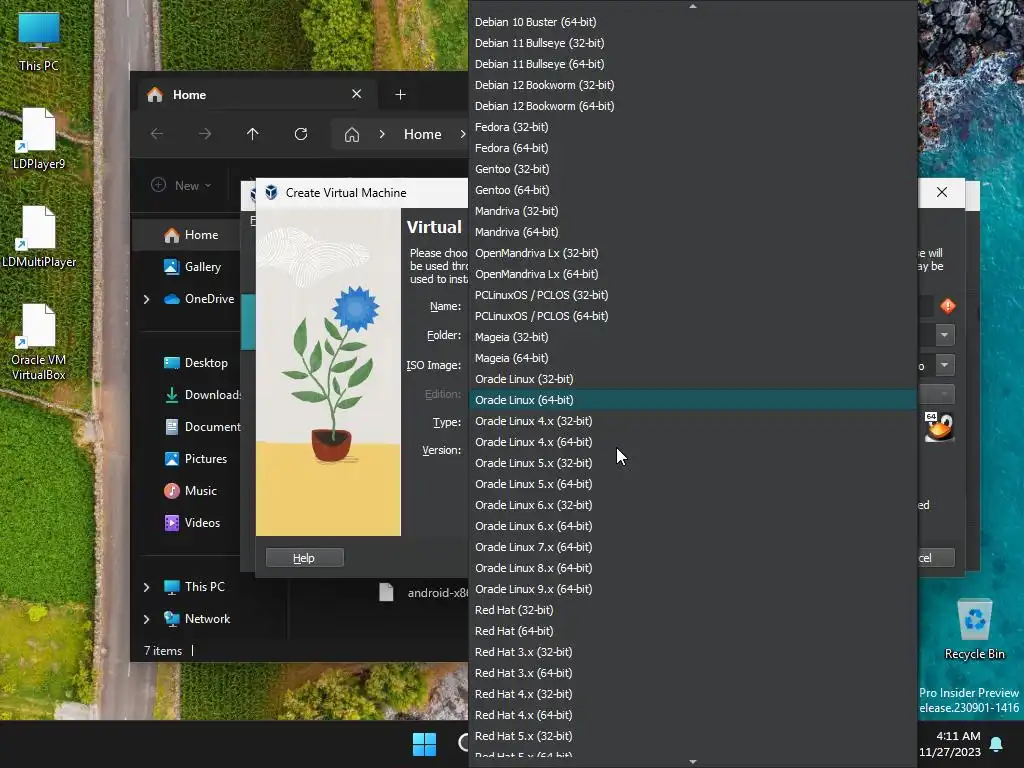Click Windows Start button on taskbar

(424, 744)
